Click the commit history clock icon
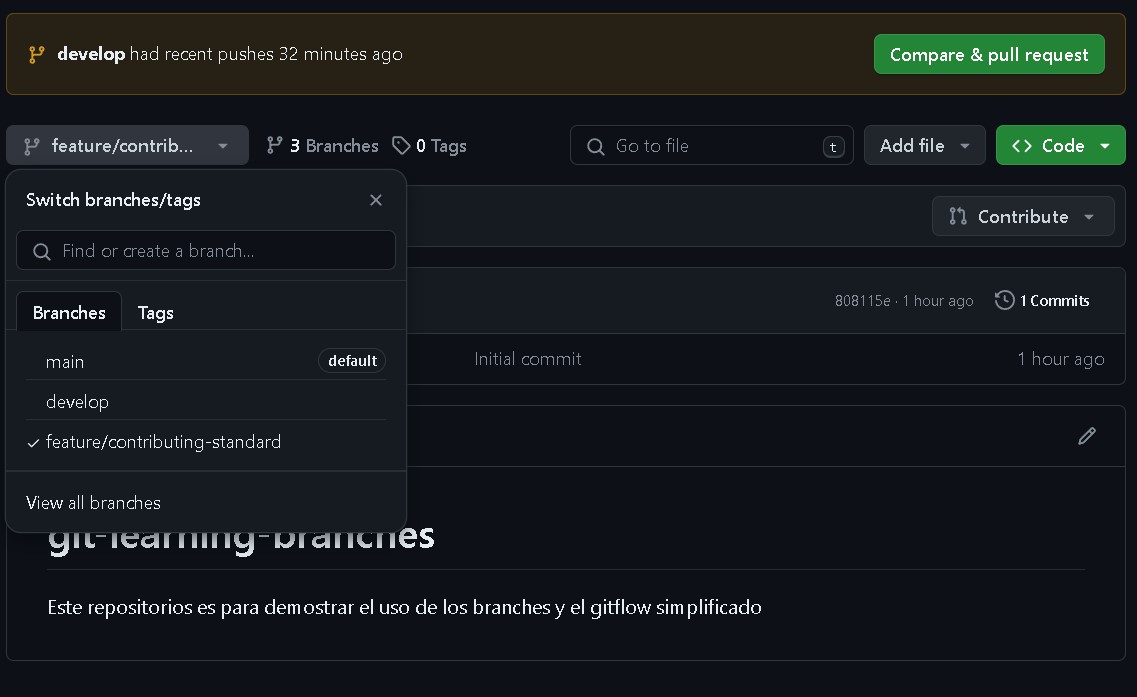1137x697 pixels. coord(1004,300)
